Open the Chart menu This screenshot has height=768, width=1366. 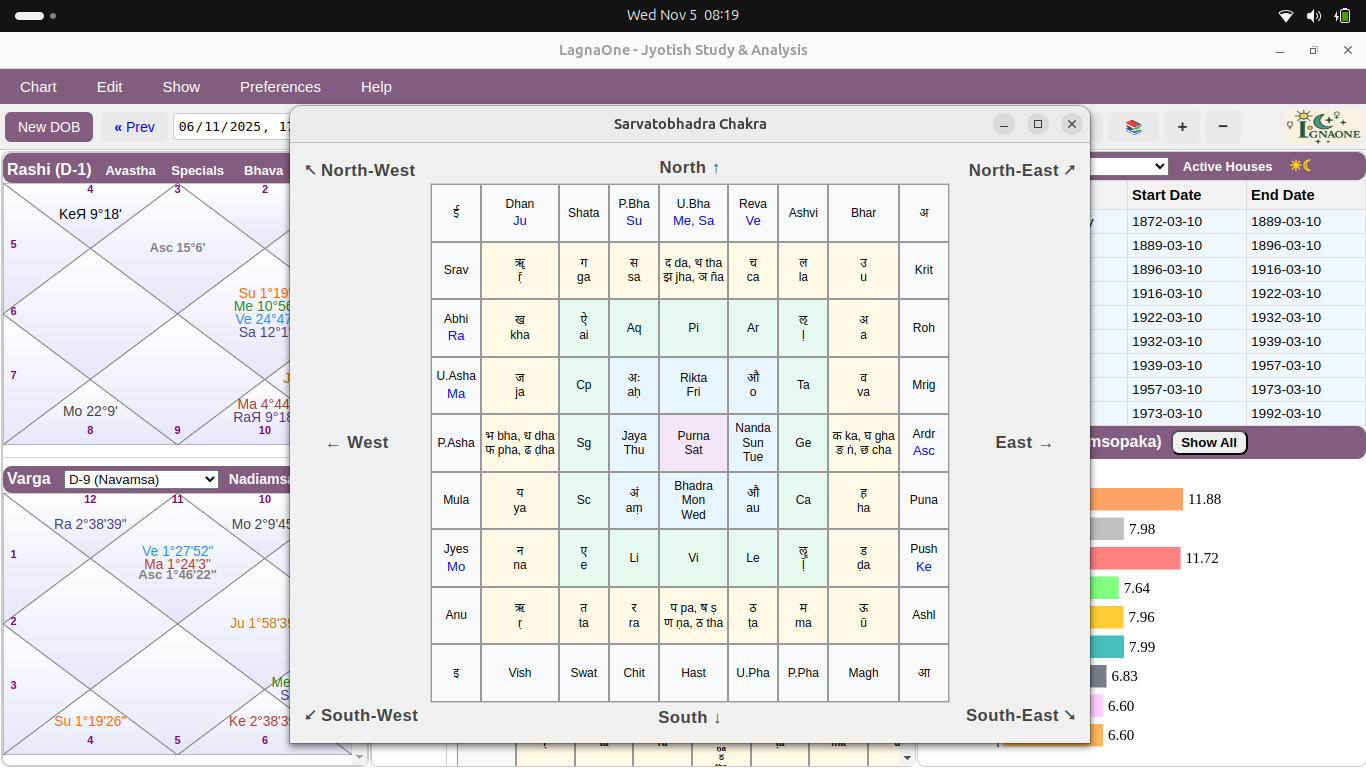tap(38, 87)
